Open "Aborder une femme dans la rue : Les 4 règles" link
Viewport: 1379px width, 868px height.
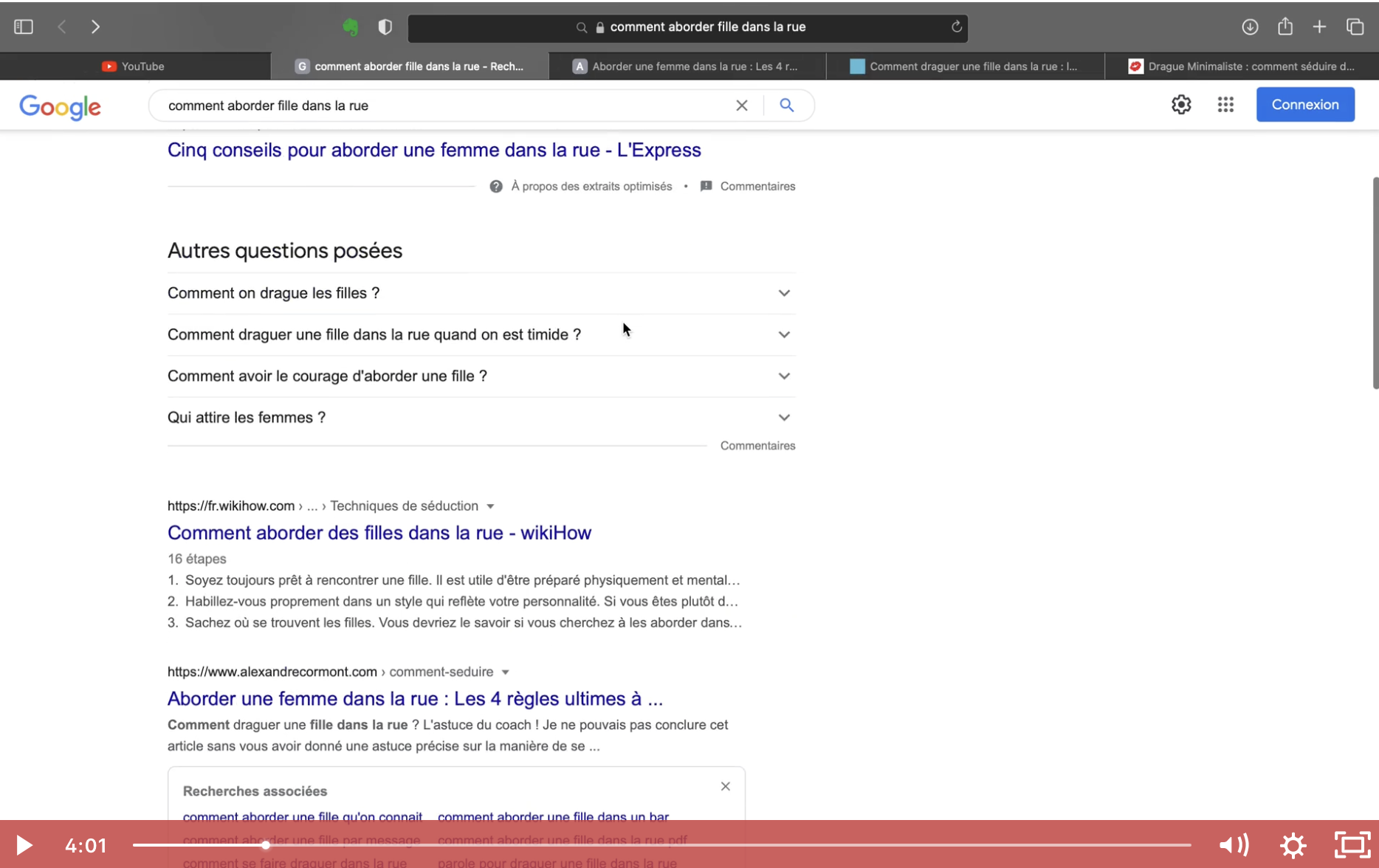(x=415, y=699)
